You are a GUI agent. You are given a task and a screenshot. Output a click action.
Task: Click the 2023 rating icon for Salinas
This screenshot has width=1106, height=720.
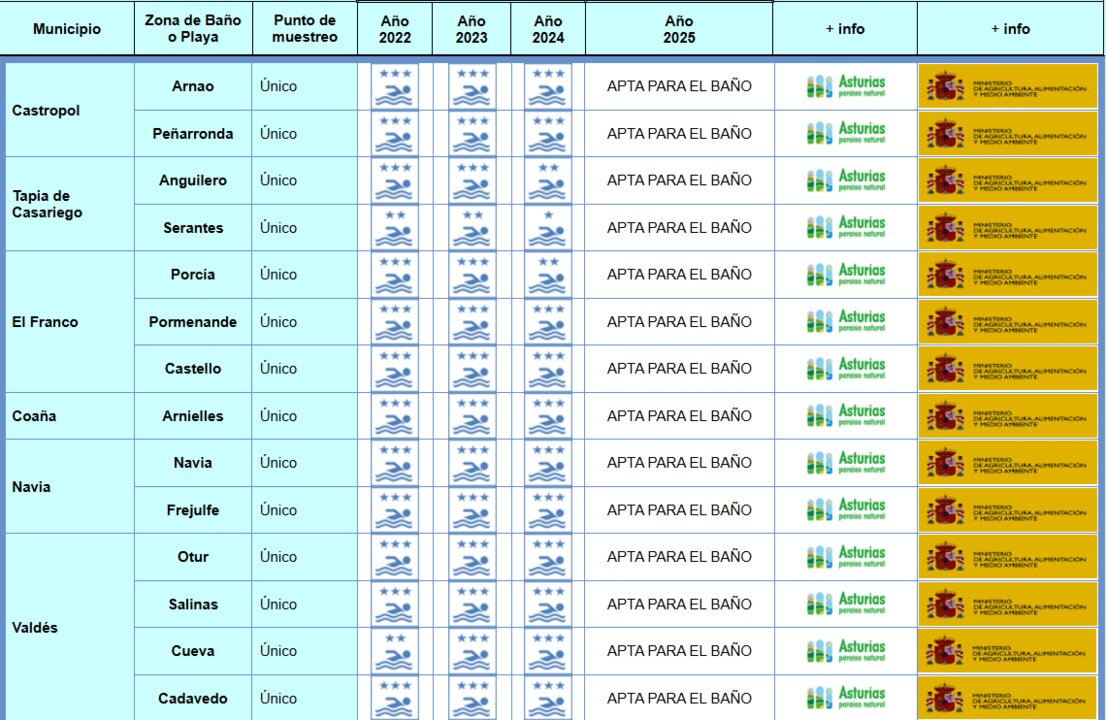(472, 604)
